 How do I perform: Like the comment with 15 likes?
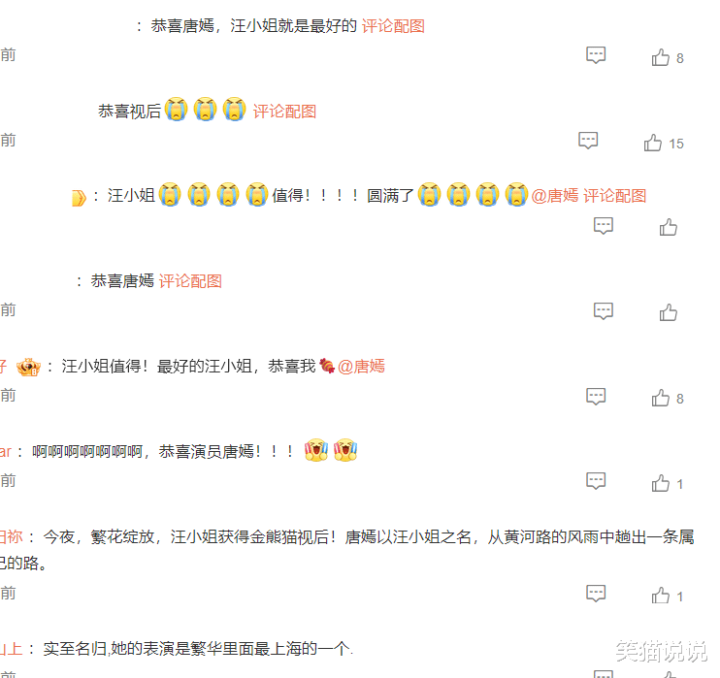[652, 143]
